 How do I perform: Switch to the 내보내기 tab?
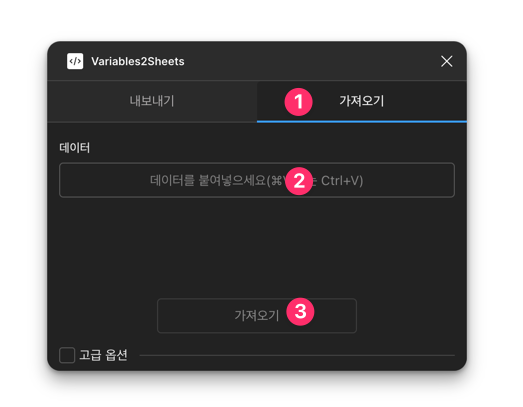[x=152, y=101]
